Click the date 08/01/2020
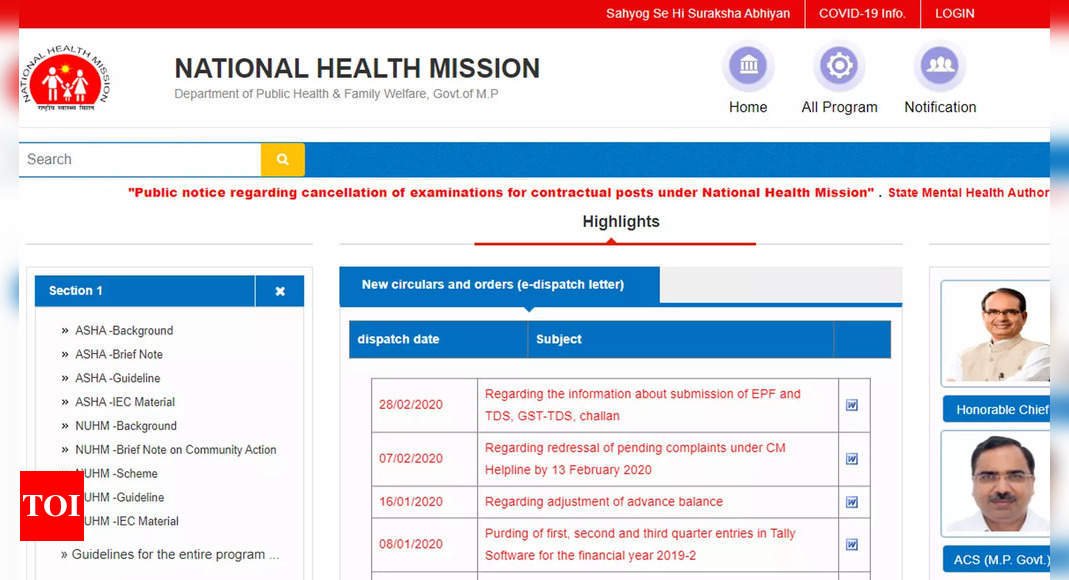This screenshot has width=1069, height=580. click(x=410, y=545)
